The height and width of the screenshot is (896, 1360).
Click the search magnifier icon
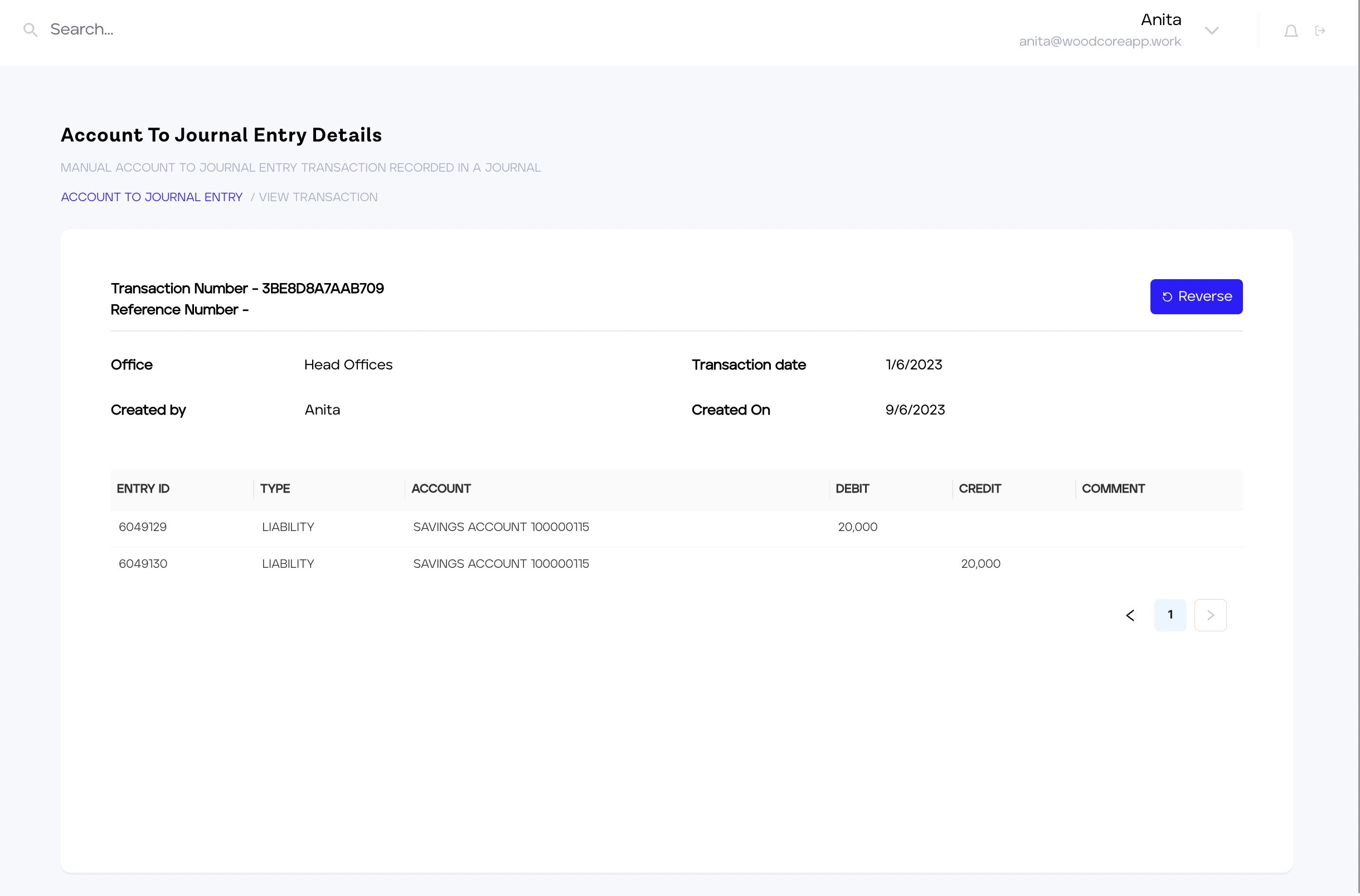[x=30, y=30]
